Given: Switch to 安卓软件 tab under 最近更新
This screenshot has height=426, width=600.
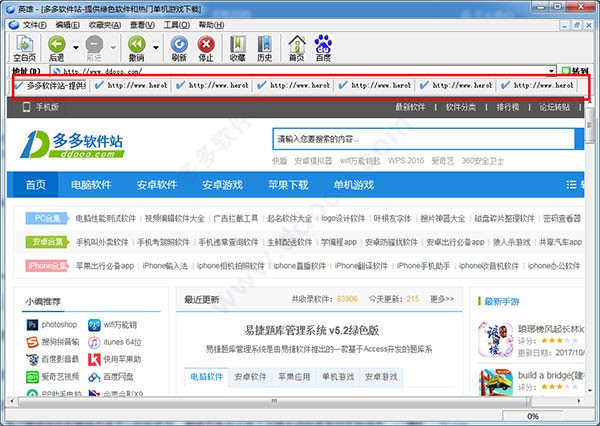Looking at the screenshot, I should (250, 377).
